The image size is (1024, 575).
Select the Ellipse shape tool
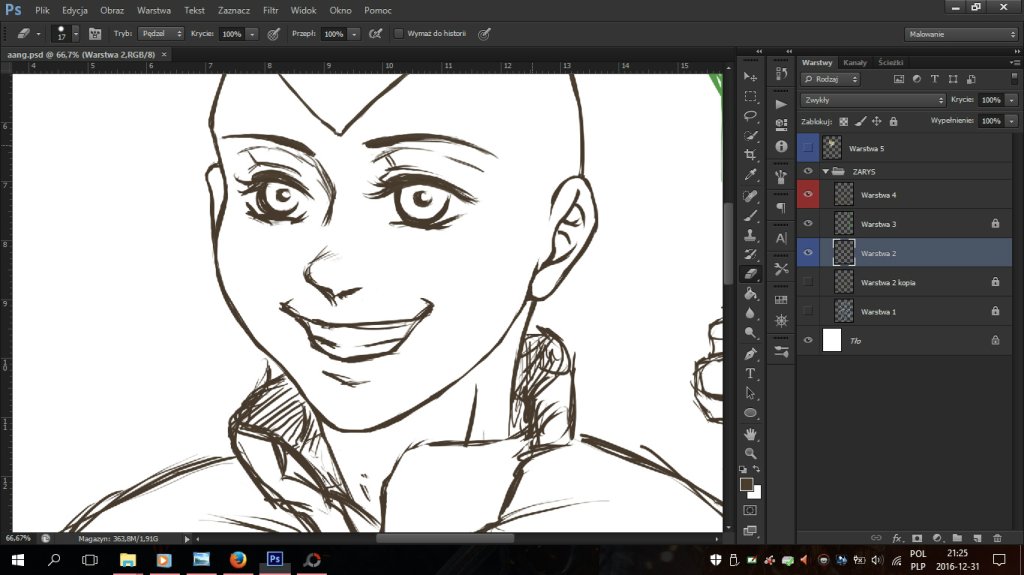750,413
